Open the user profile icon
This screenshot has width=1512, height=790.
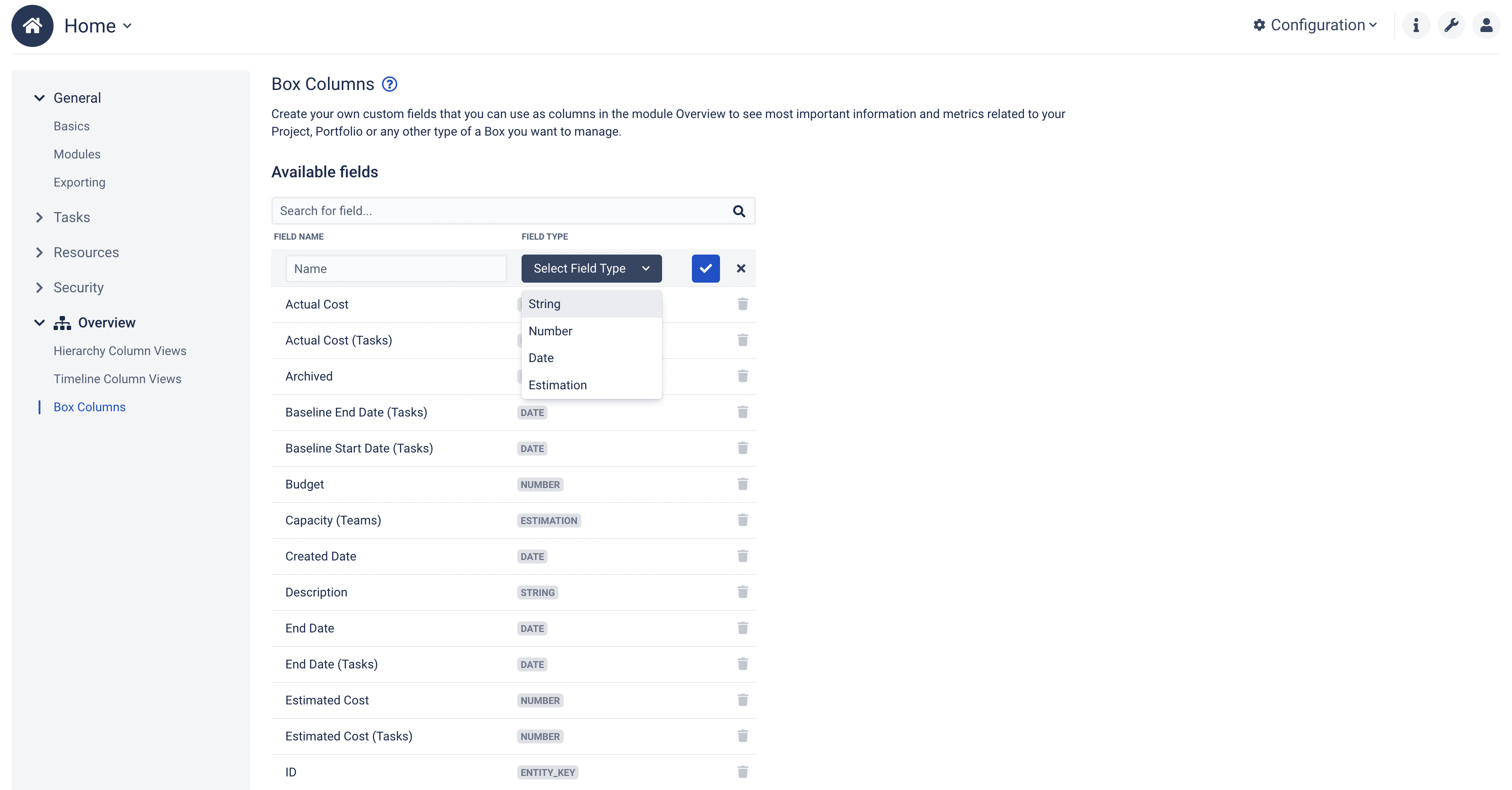pyautogui.click(x=1486, y=25)
